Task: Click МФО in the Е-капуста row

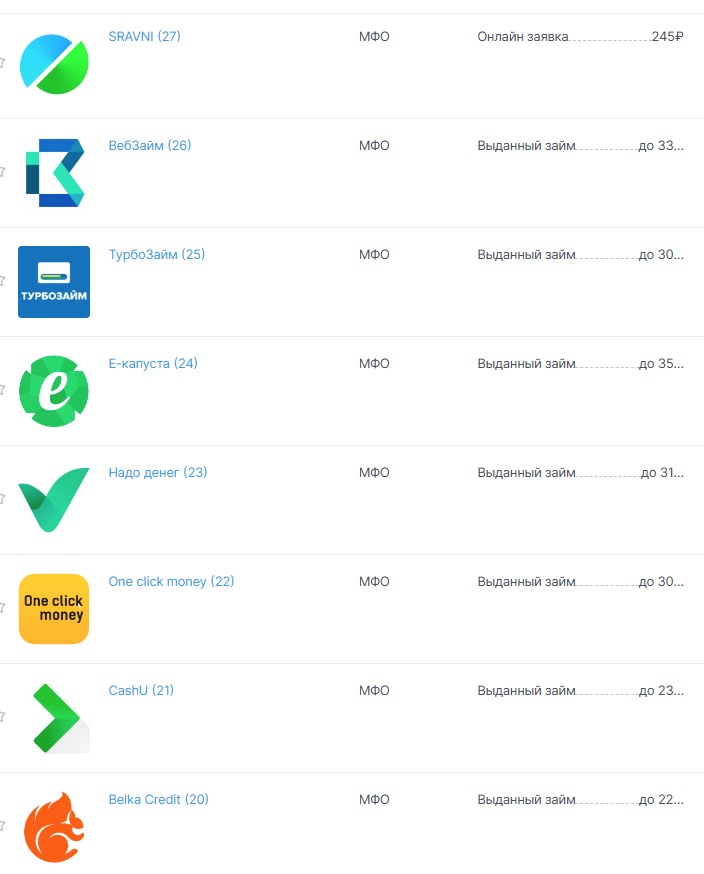Action: pyautogui.click(x=374, y=363)
